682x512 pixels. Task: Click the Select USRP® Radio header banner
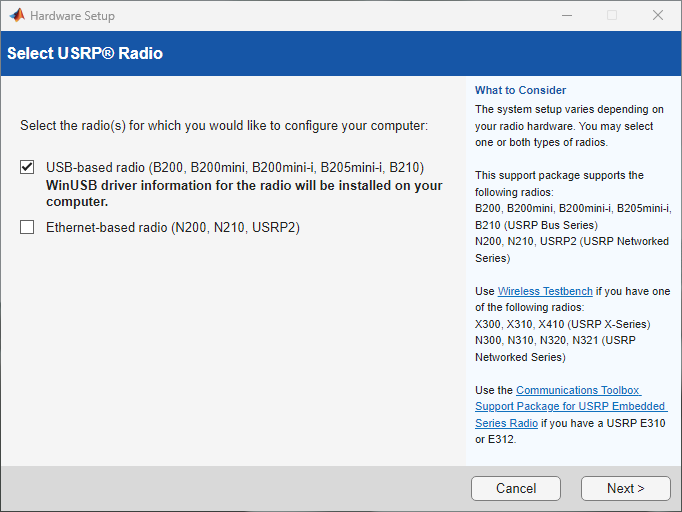pos(85,53)
